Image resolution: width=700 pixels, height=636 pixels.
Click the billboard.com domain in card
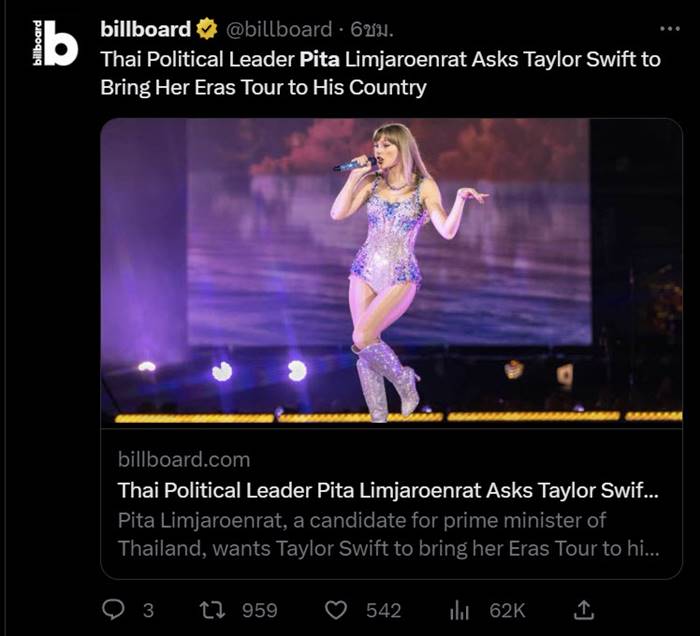(x=184, y=460)
